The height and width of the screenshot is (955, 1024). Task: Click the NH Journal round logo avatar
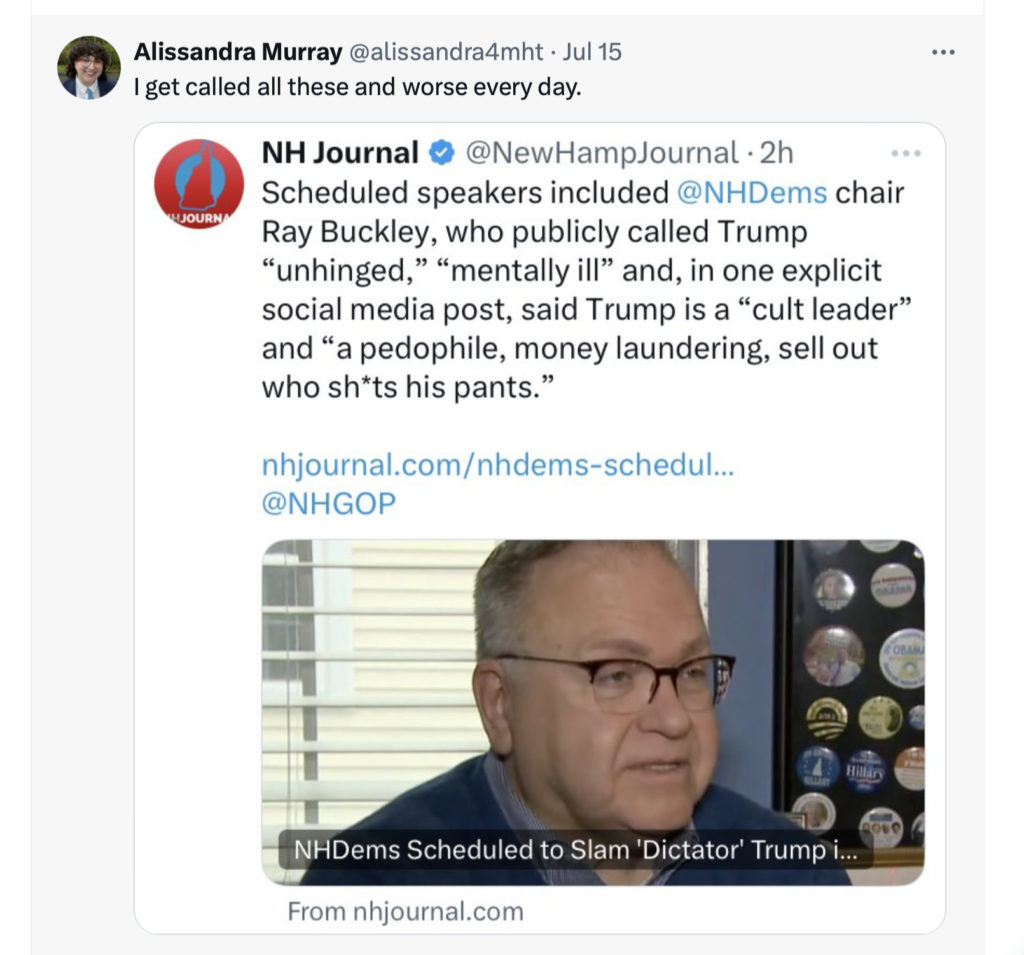199,184
